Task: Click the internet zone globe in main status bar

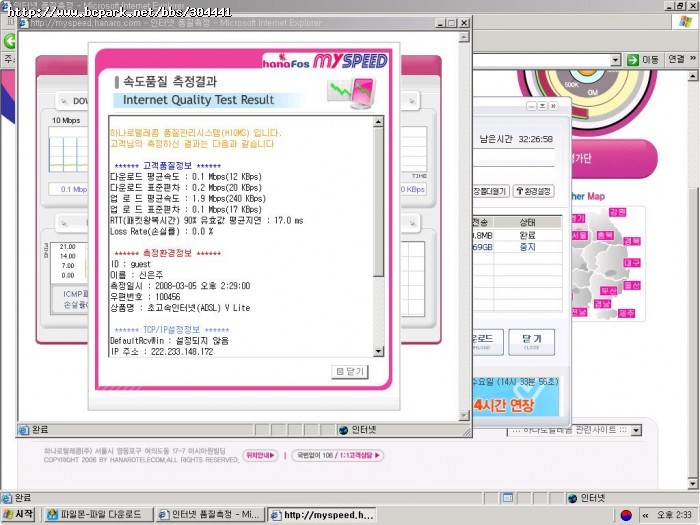Action: pos(572,498)
